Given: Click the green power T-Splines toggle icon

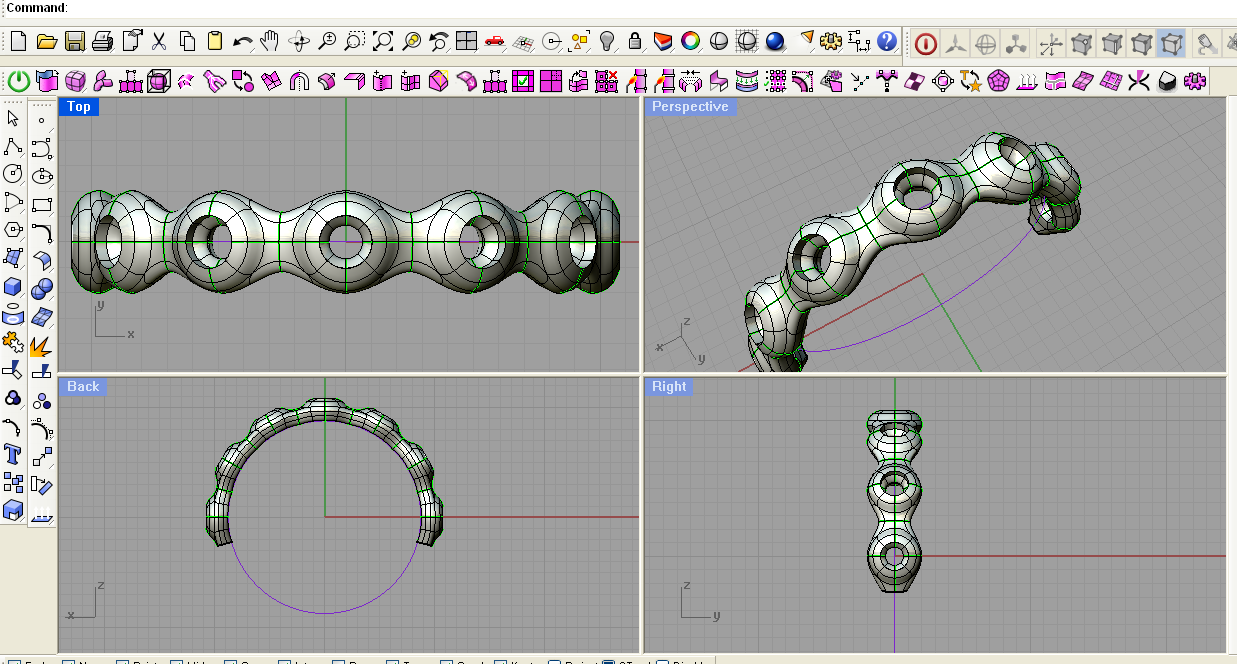Looking at the screenshot, I should tap(19, 81).
